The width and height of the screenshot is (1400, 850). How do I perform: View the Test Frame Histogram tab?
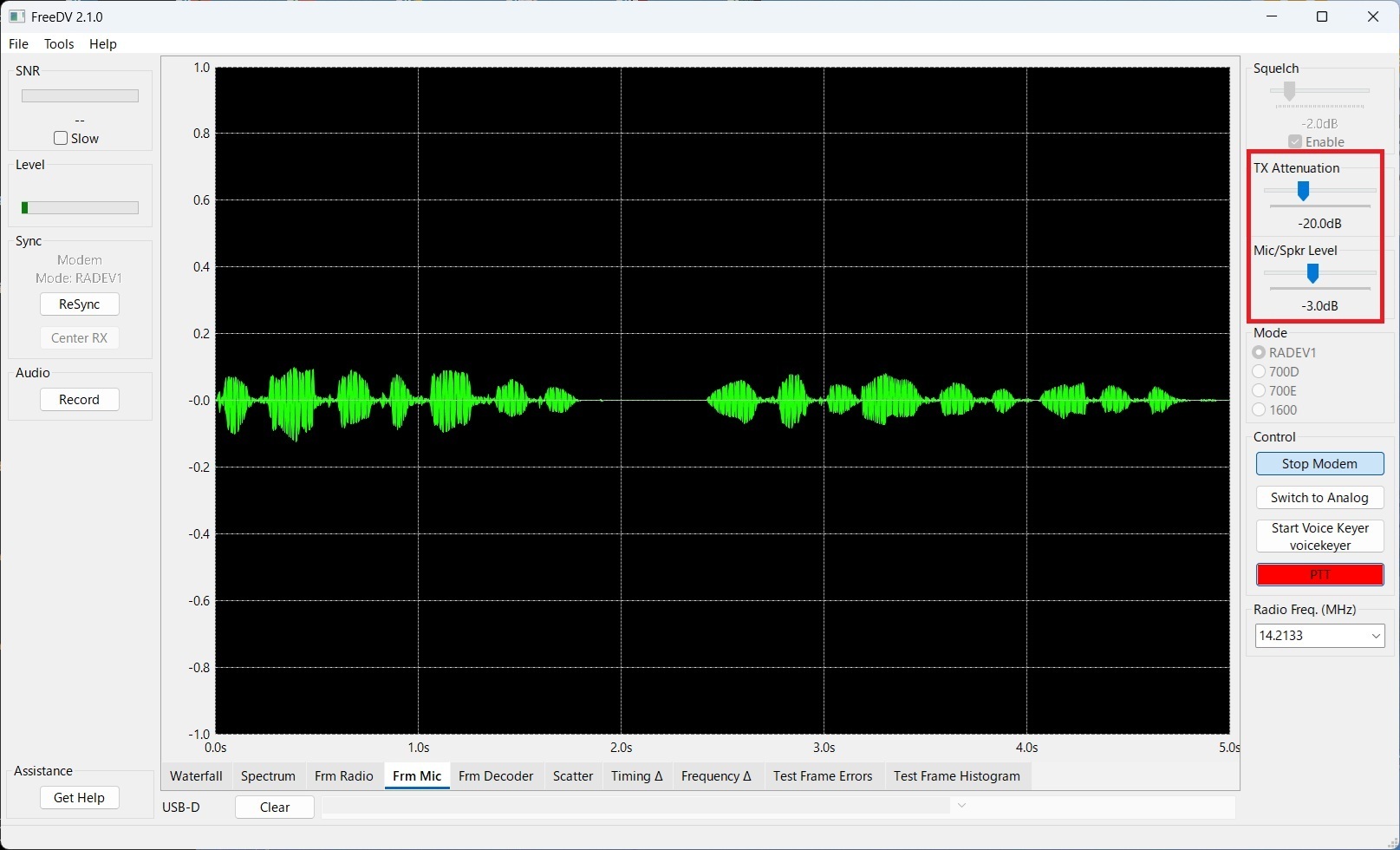pos(956,776)
